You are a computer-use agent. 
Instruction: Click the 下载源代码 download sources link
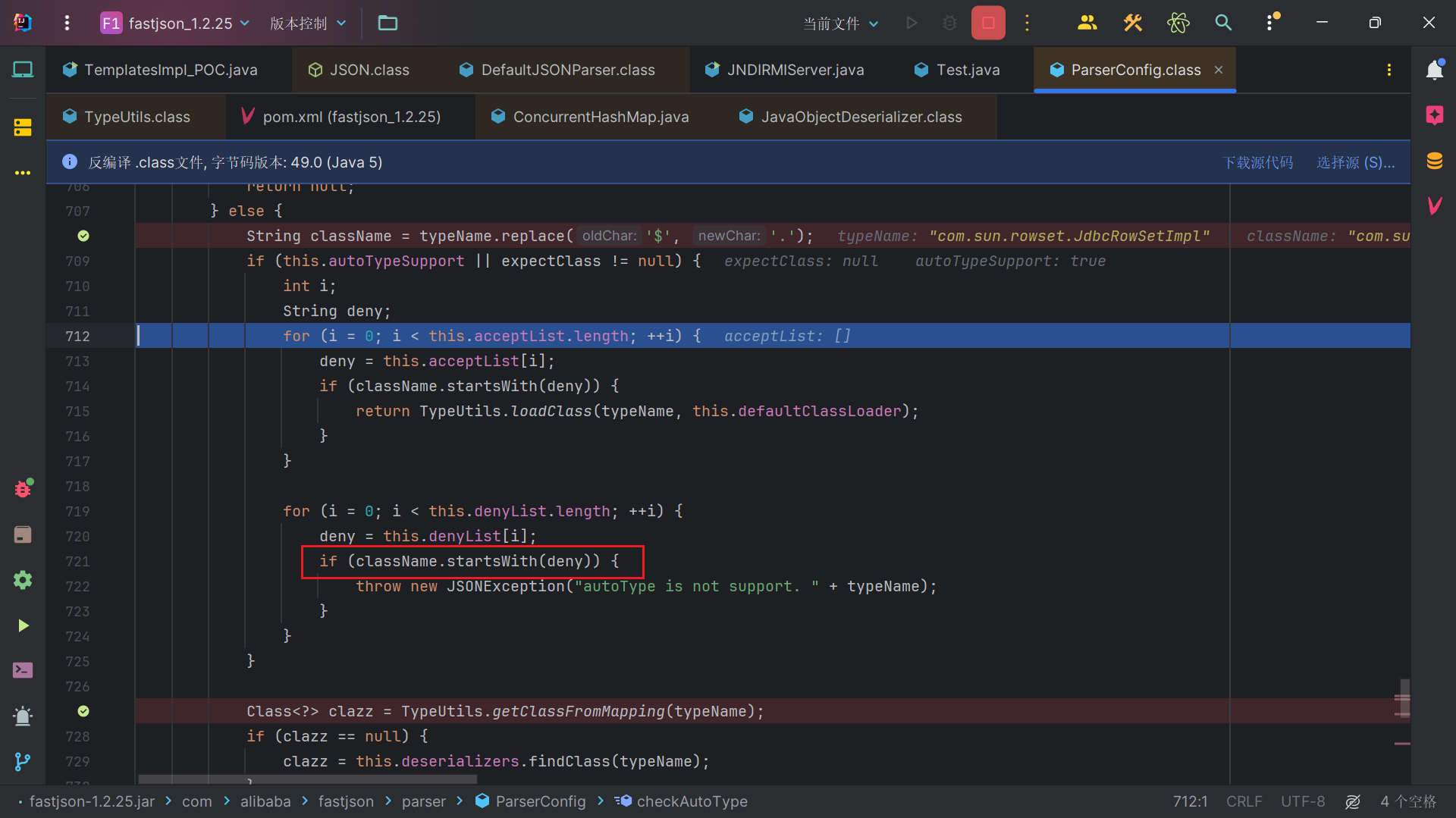(1258, 162)
